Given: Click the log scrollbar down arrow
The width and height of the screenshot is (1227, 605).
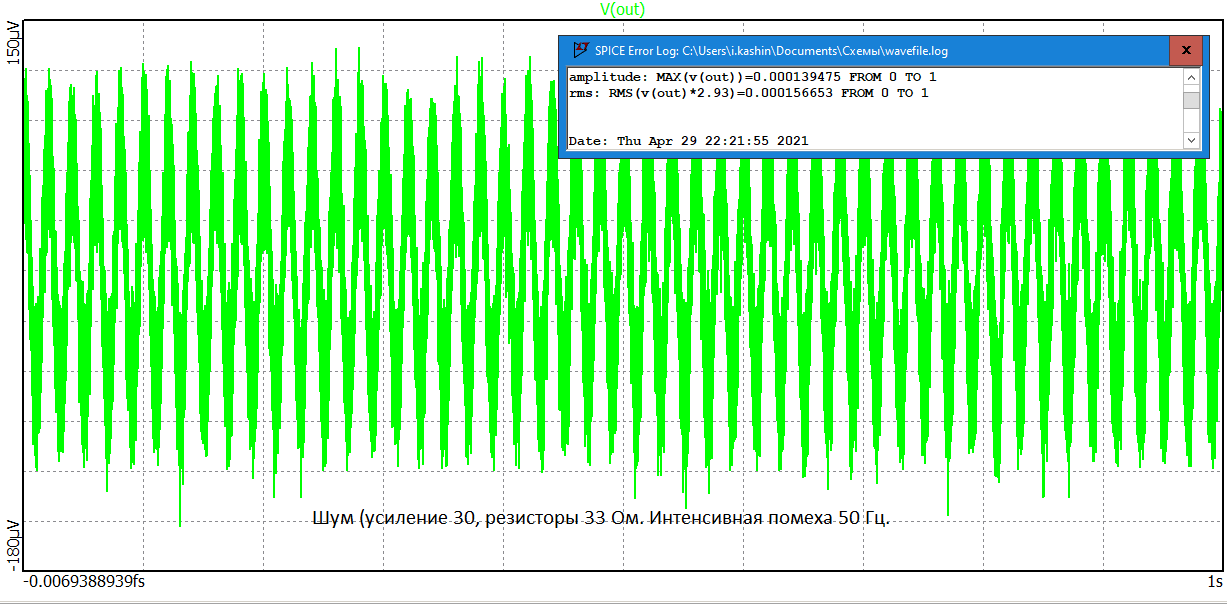Looking at the screenshot, I should point(1191,142).
